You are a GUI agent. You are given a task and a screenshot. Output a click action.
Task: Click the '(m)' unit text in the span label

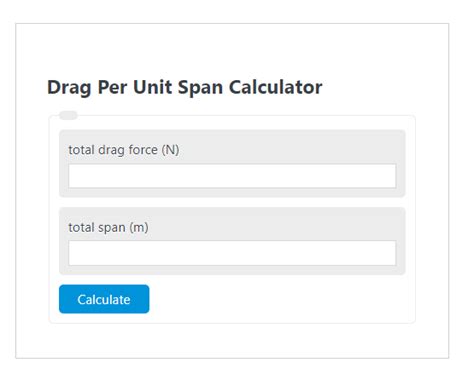click(x=139, y=228)
